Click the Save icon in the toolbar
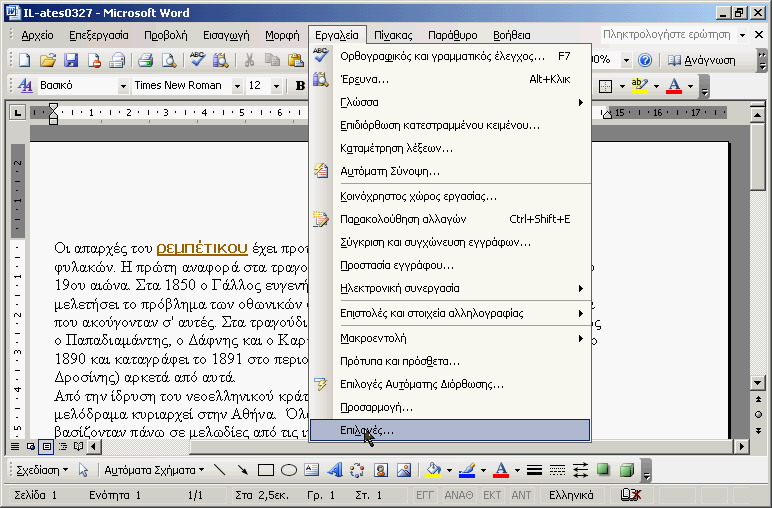This screenshot has height=508, width=772. [x=70, y=60]
